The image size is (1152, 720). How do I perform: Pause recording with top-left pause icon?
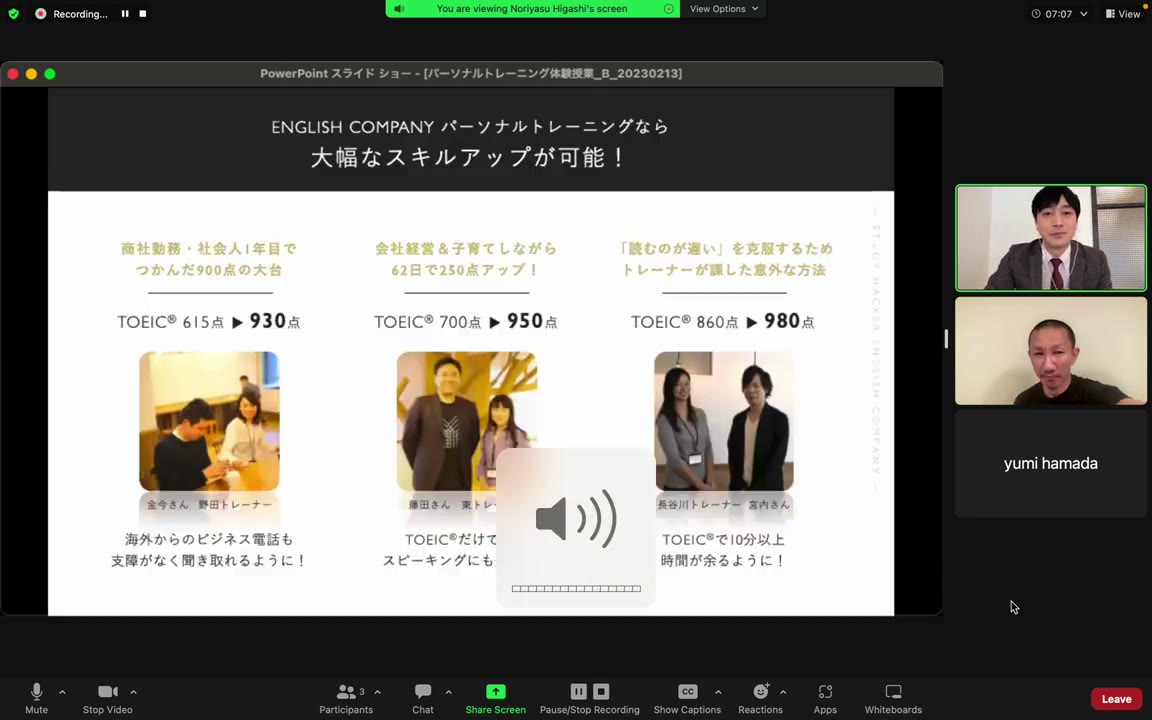(125, 13)
